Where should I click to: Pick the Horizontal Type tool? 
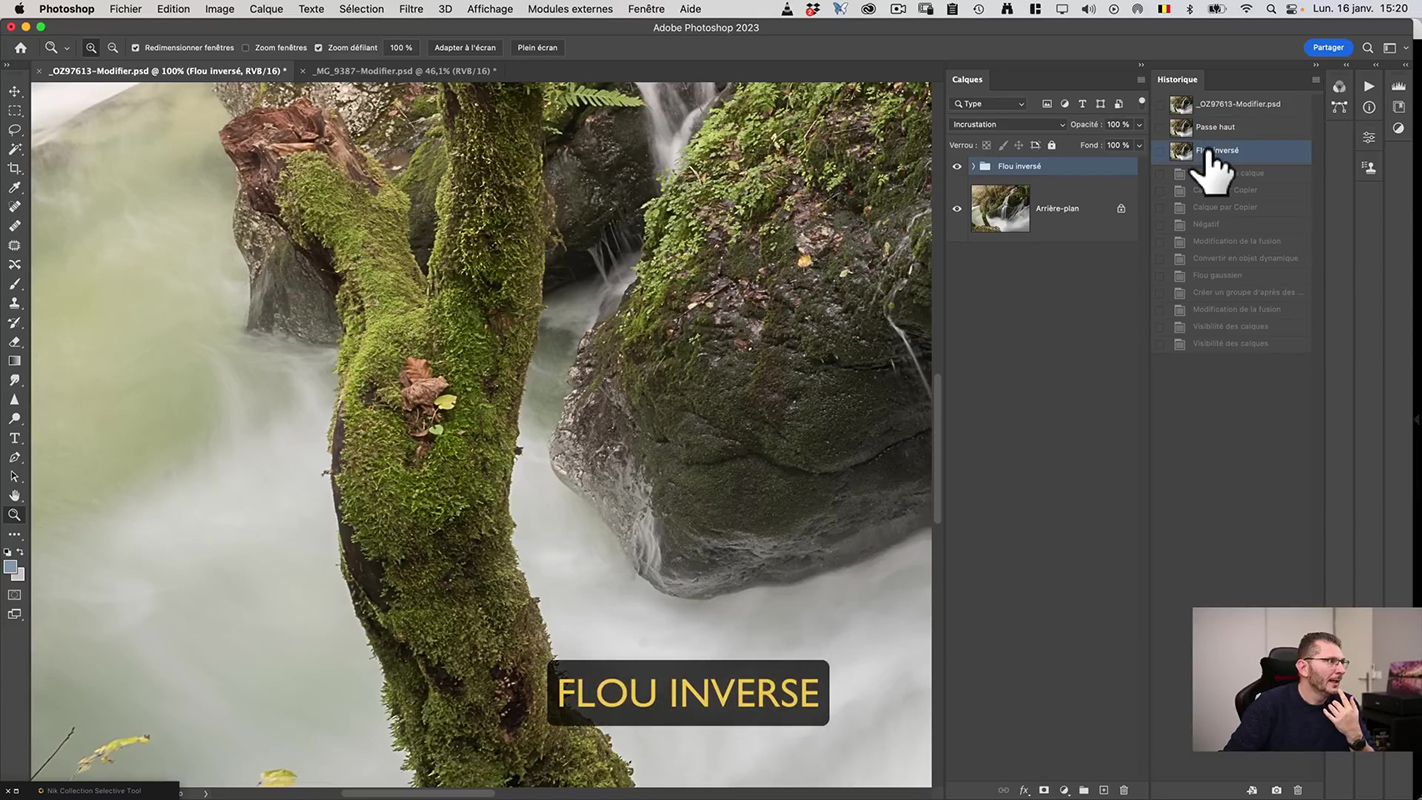(15, 438)
